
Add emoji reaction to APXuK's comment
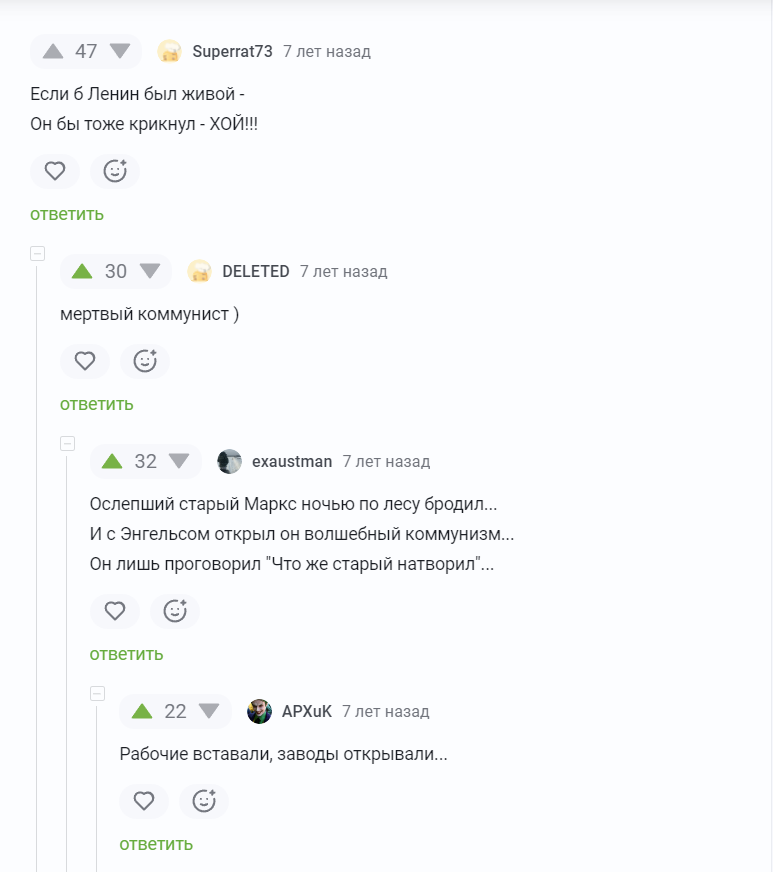pyautogui.click(x=204, y=801)
